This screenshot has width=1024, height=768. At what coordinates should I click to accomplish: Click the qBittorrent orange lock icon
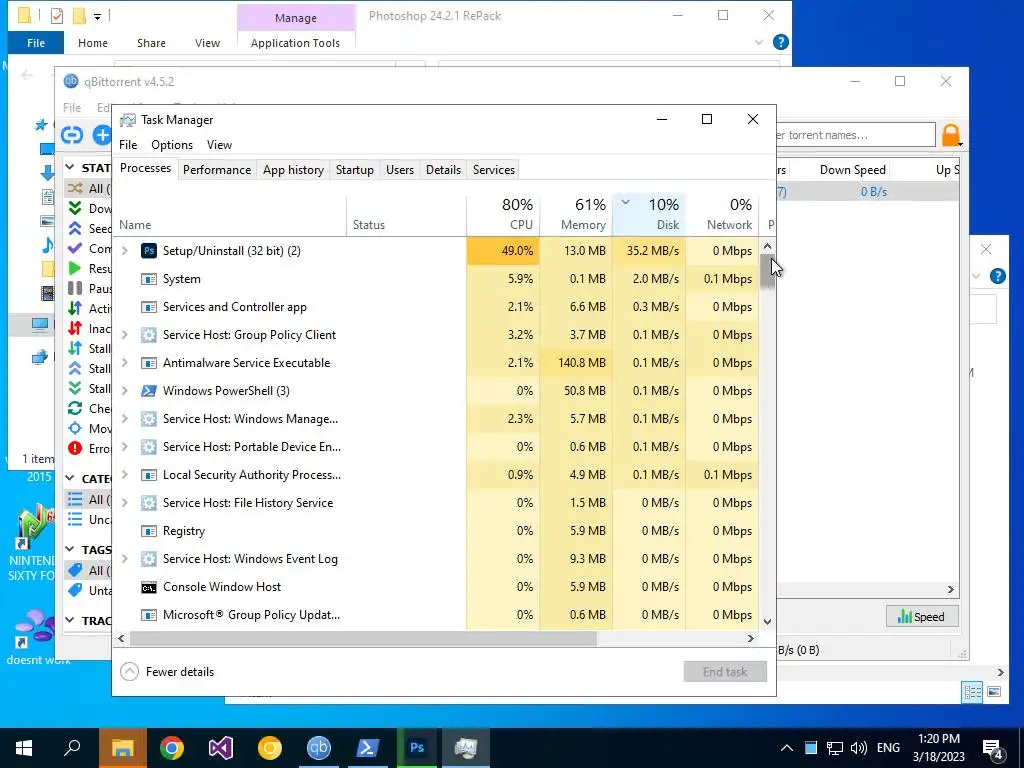coord(951,135)
